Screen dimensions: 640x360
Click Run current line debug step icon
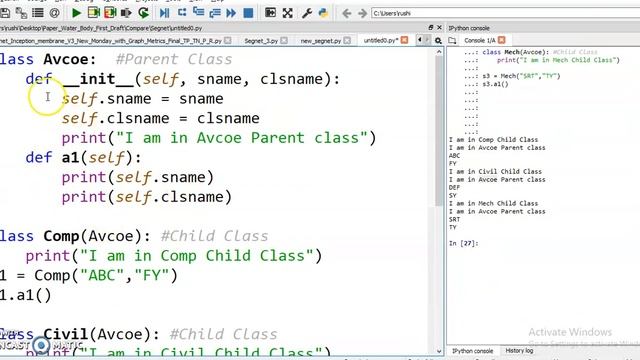point(182,13)
